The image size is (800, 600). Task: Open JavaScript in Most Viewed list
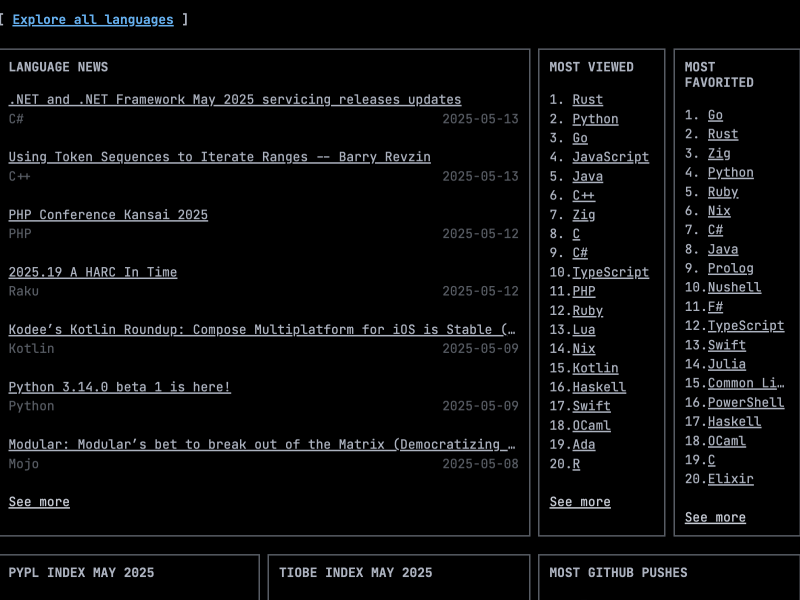pos(611,157)
